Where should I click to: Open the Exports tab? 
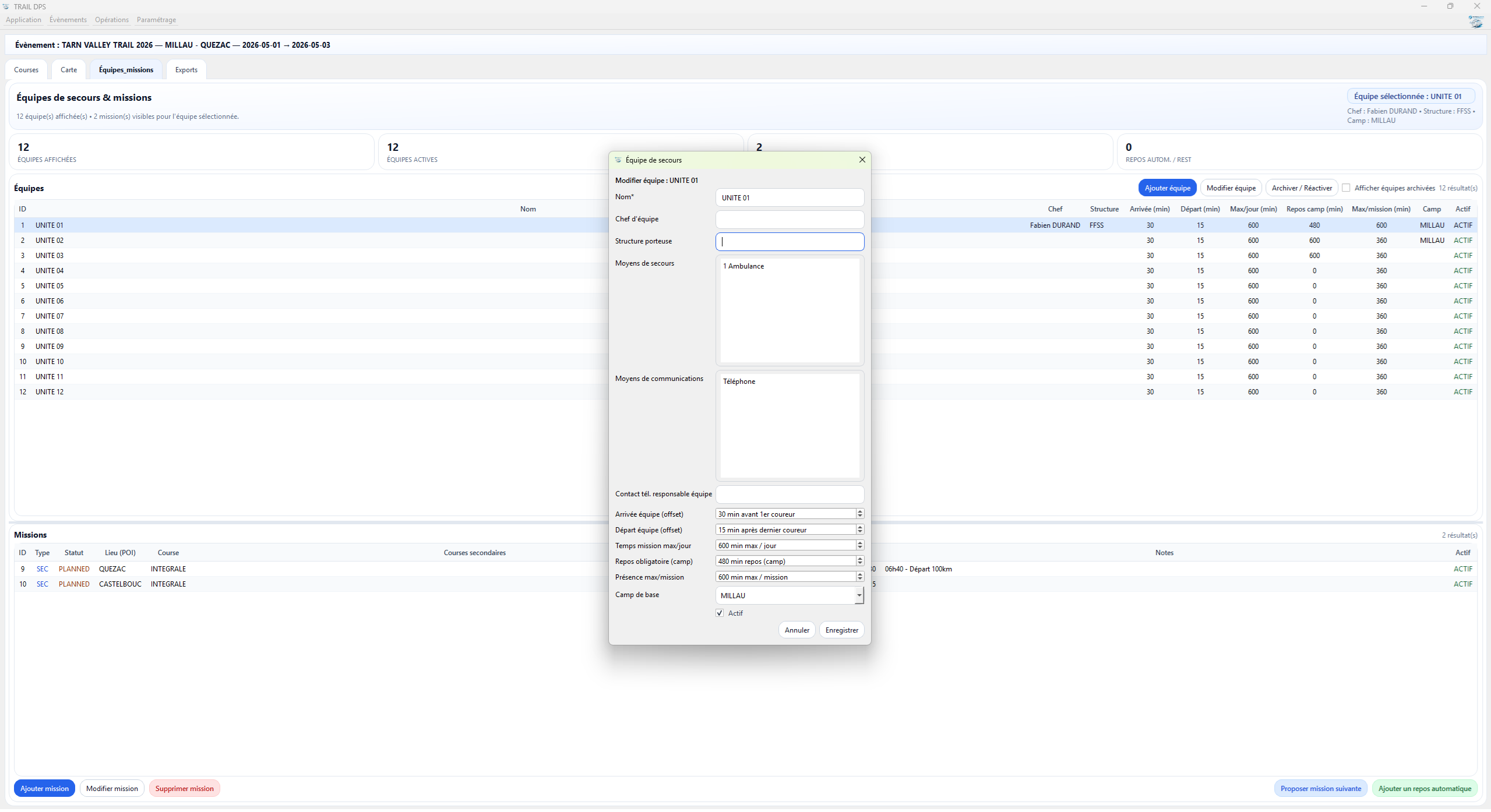coord(186,70)
